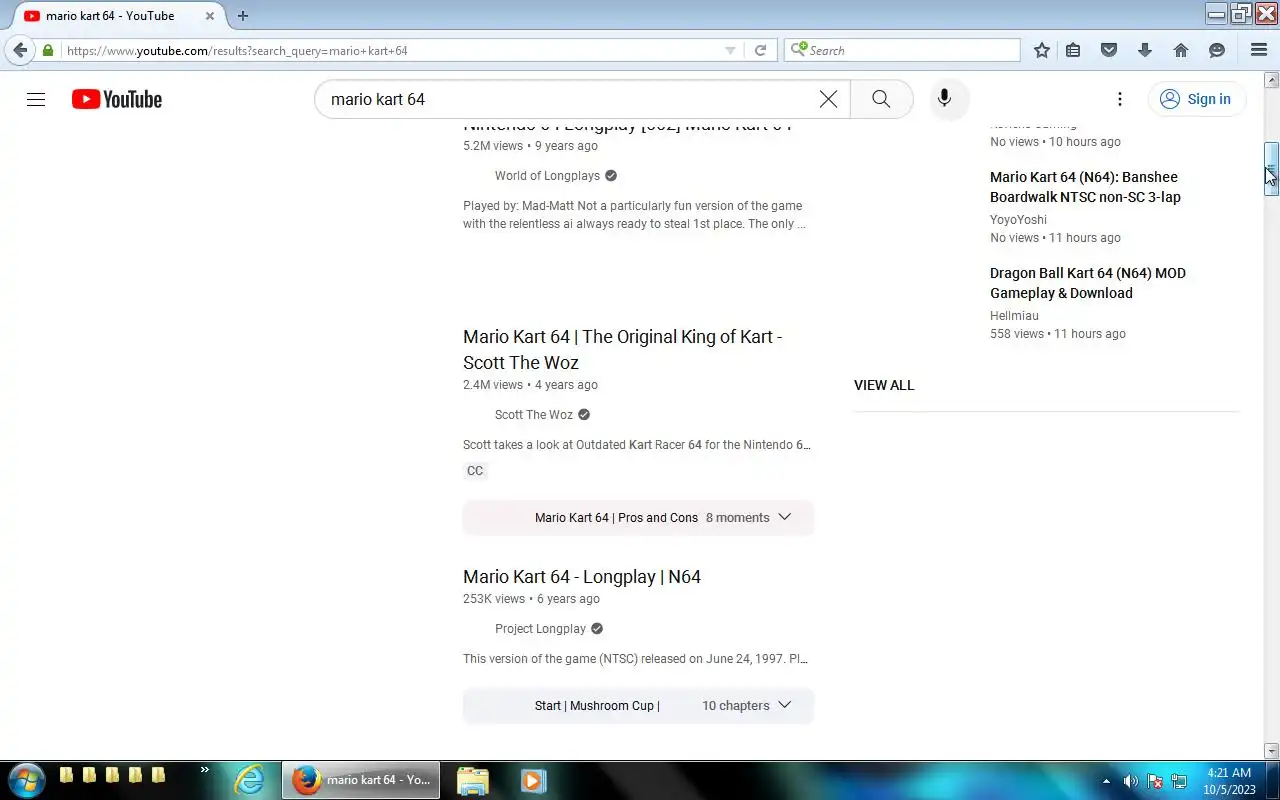This screenshot has height=800, width=1280.
Task: Show hidden system tray icons
Action: 1106,781
